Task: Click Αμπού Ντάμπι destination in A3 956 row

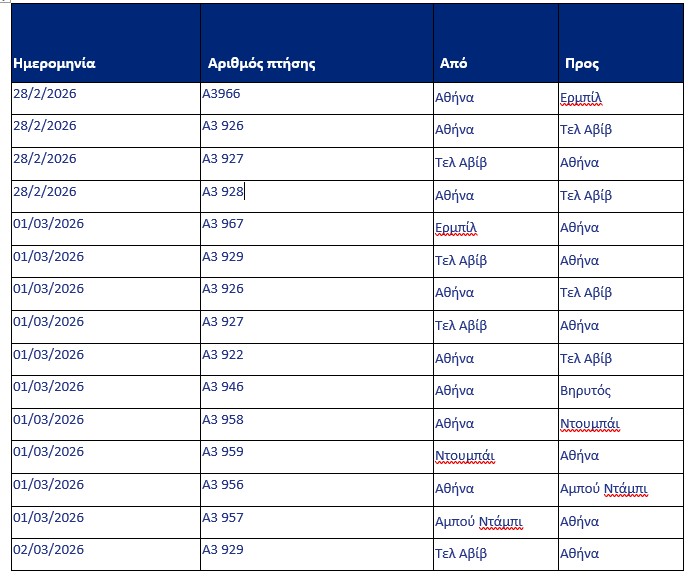Action: 604,489
